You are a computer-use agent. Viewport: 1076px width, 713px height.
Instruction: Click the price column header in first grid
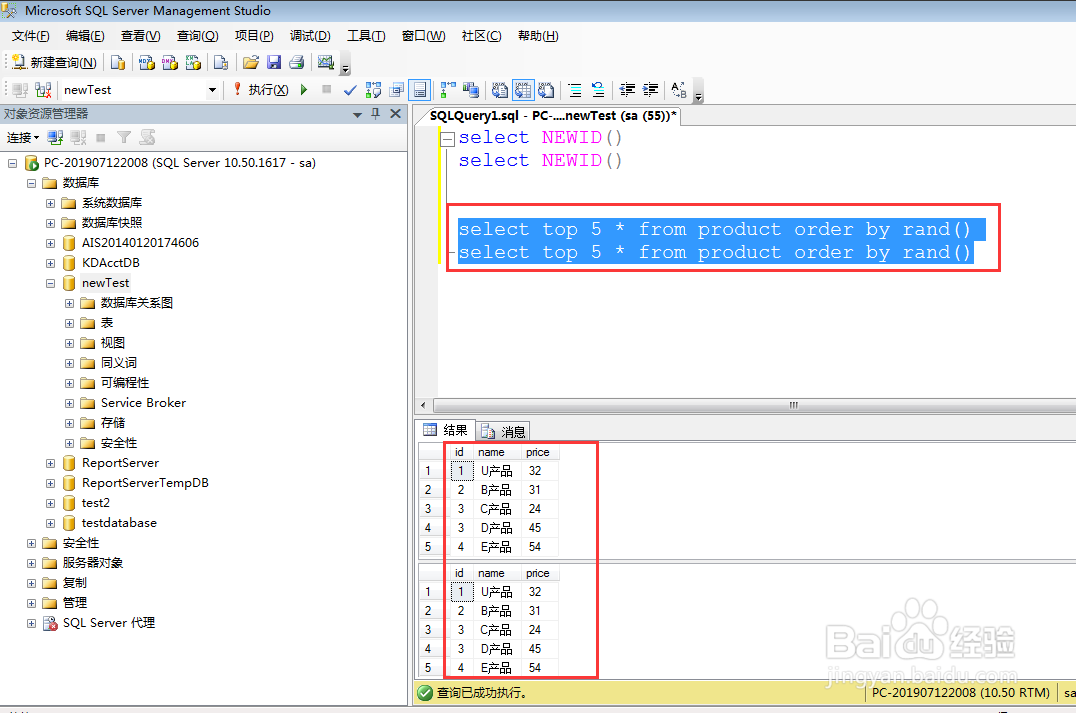538,453
